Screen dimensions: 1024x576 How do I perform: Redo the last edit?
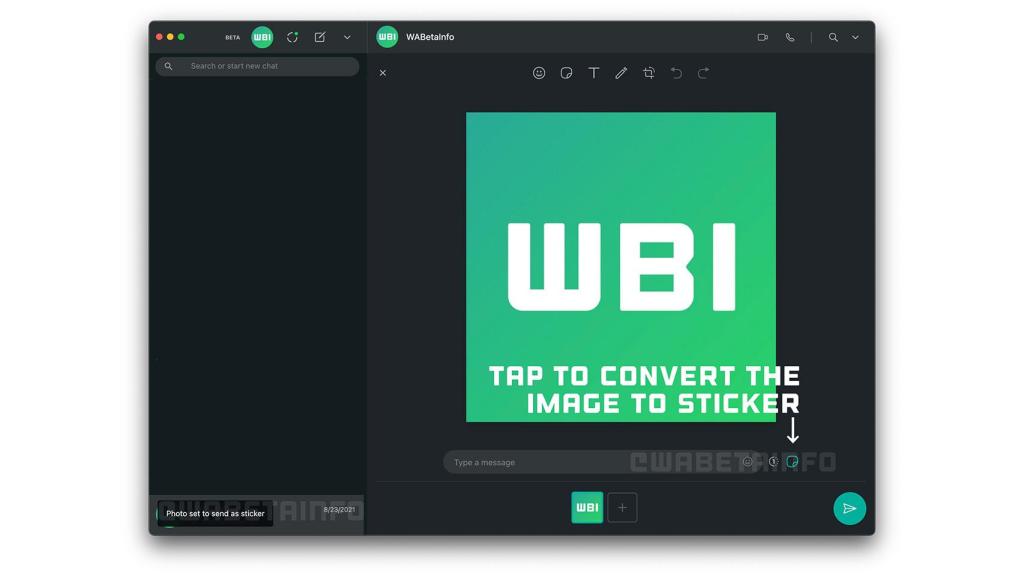pos(703,73)
